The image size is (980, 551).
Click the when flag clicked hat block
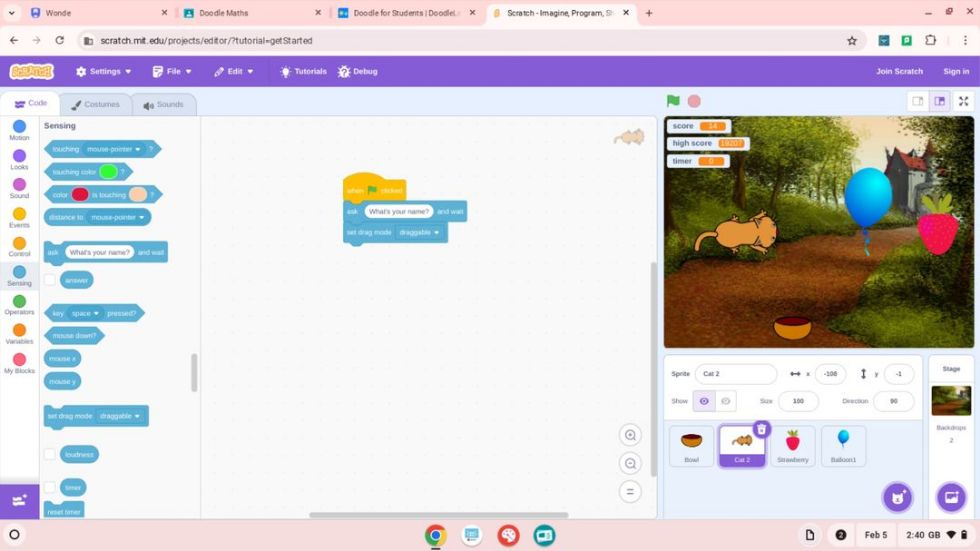pyautogui.click(x=374, y=187)
